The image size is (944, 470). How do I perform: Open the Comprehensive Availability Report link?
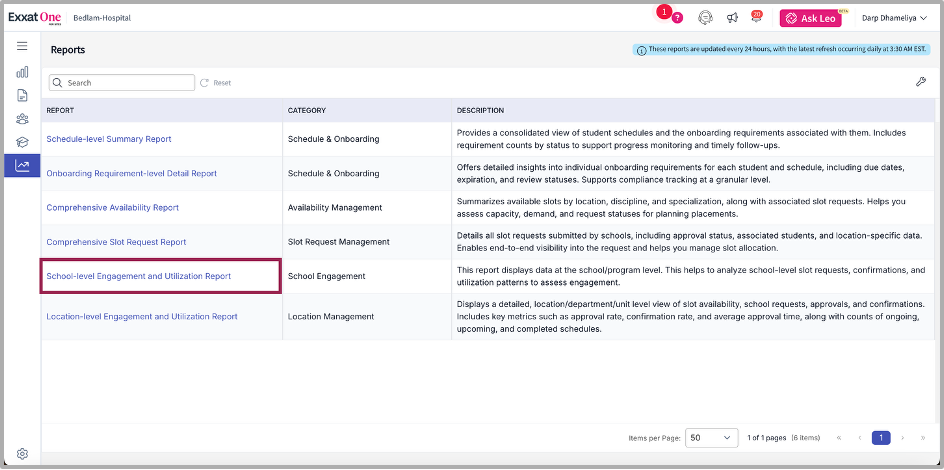(113, 208)
